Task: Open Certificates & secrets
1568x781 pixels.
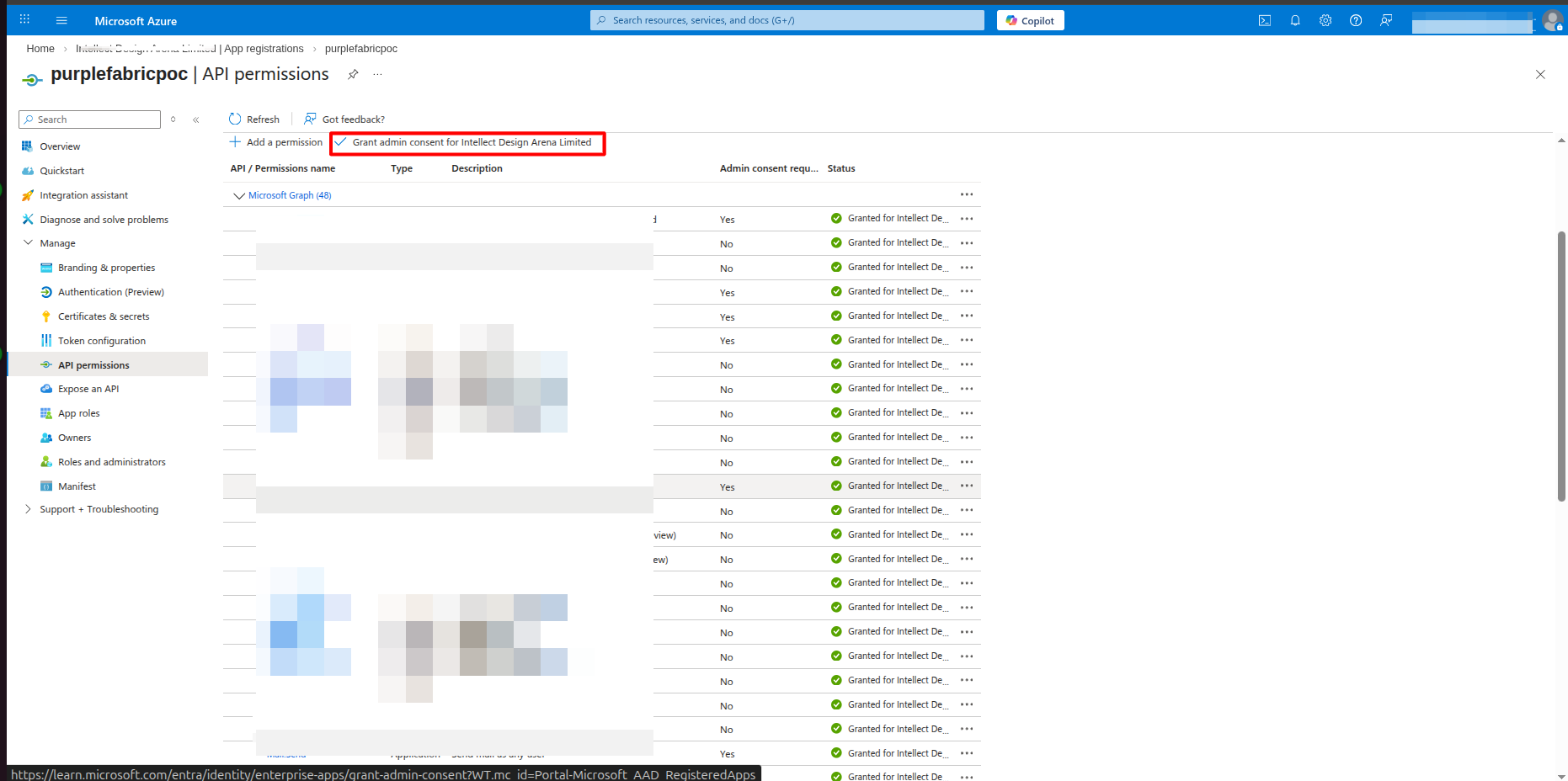Action: [104, 316]
